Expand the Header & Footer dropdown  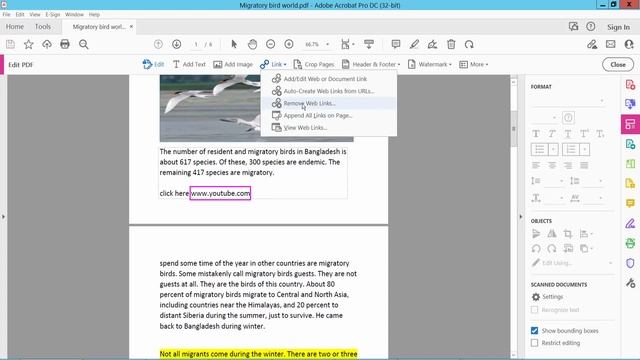[371, 64]
